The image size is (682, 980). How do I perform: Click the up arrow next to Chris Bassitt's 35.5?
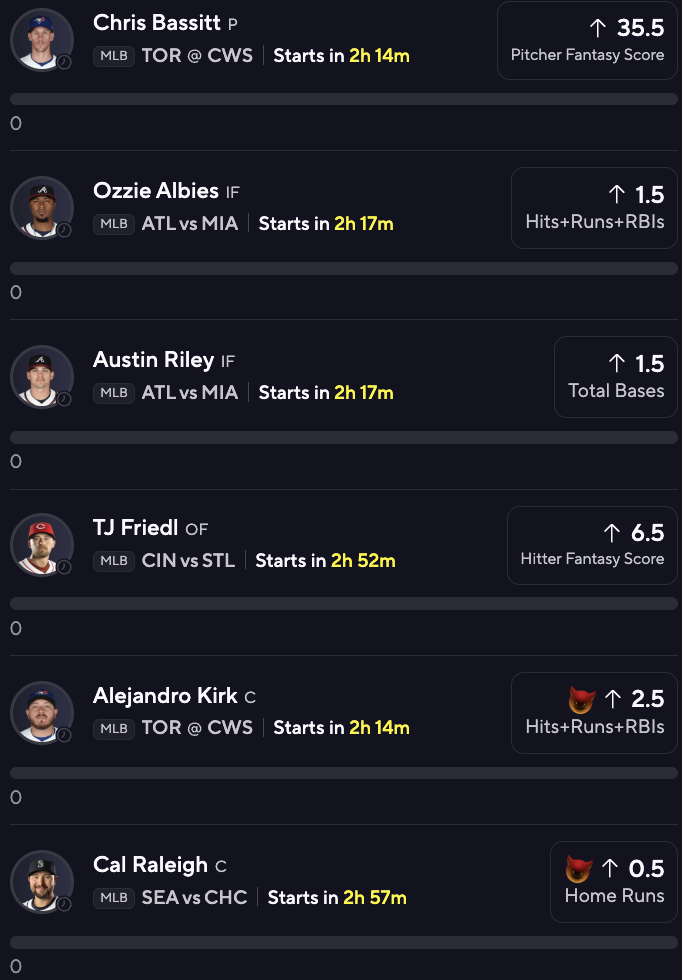(599, 28)
